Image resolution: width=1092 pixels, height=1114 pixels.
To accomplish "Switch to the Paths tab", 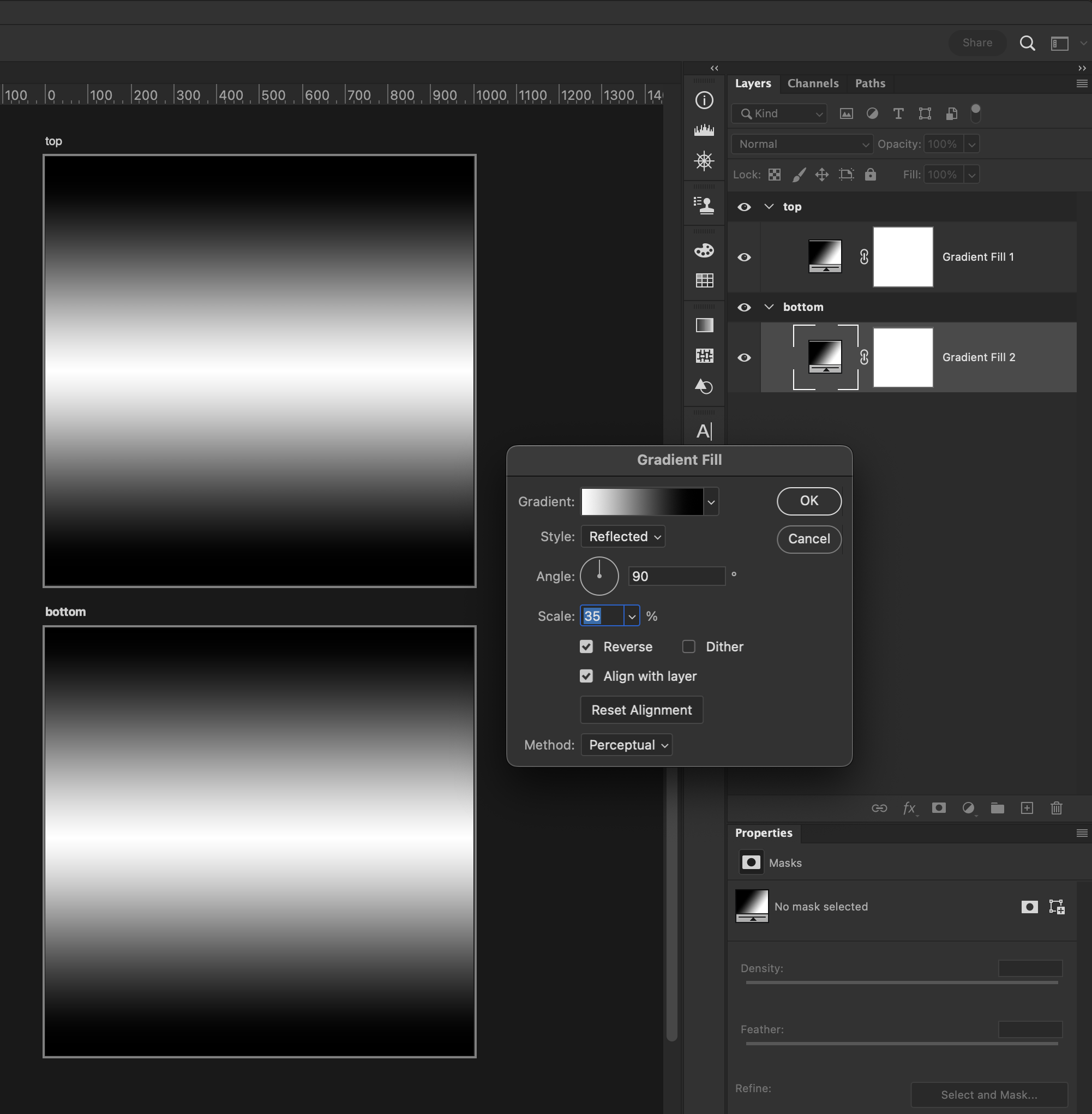I will click(870, 83).
